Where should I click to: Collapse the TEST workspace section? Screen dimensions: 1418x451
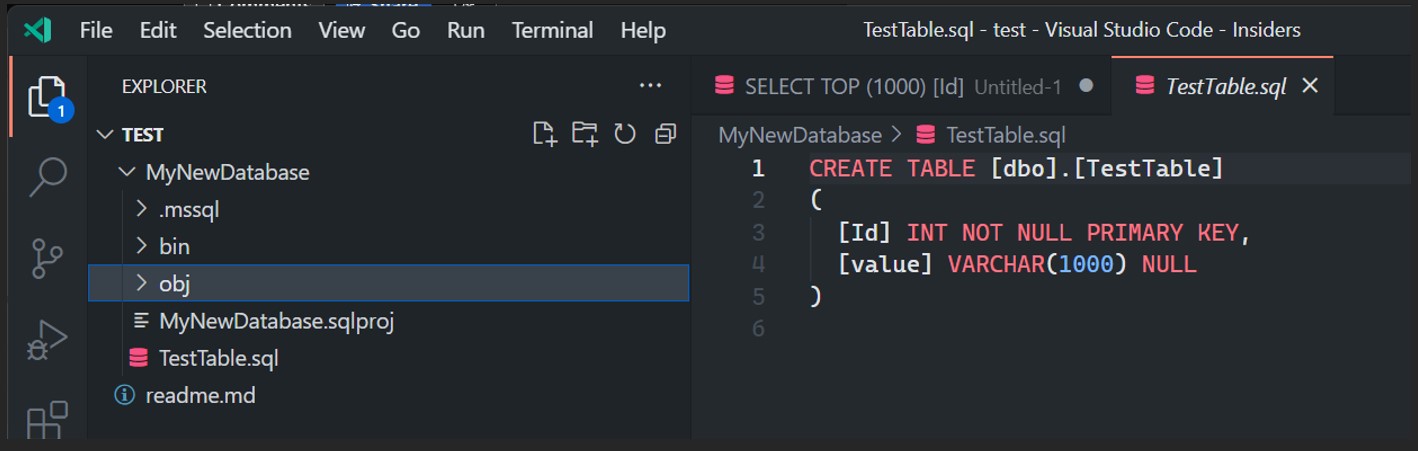(x=104, y=135)
